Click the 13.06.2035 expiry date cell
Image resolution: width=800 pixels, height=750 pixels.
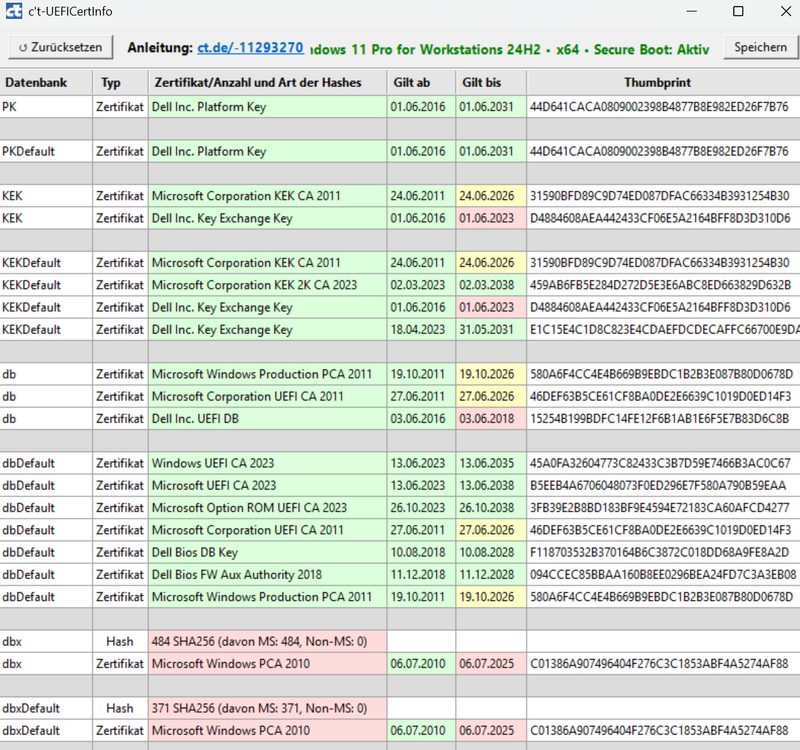pos(491,463)
